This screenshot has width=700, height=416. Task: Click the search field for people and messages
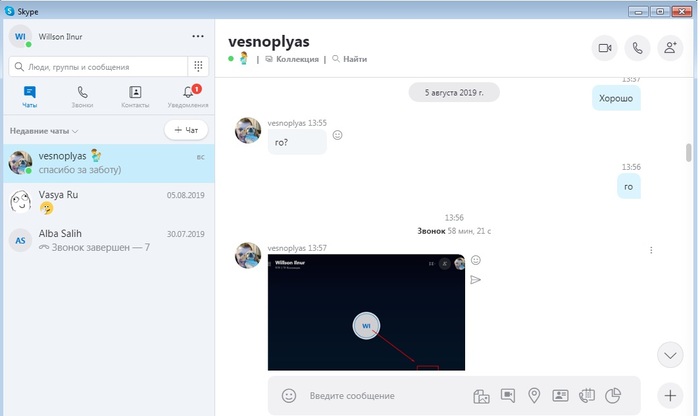pyautogui.click(x=98, y=67)
